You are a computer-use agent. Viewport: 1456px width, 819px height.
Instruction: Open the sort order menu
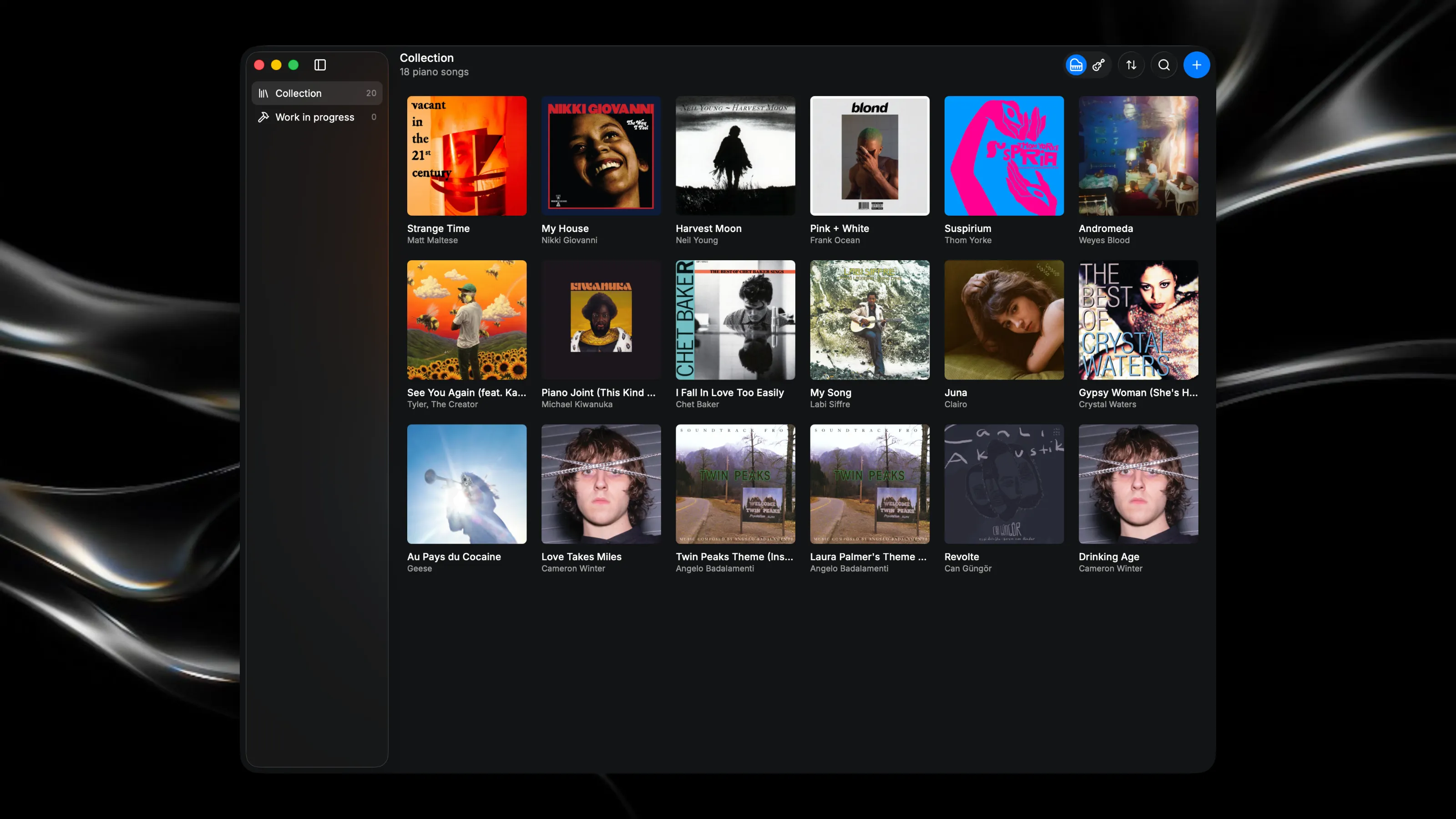coord(1131,65)
